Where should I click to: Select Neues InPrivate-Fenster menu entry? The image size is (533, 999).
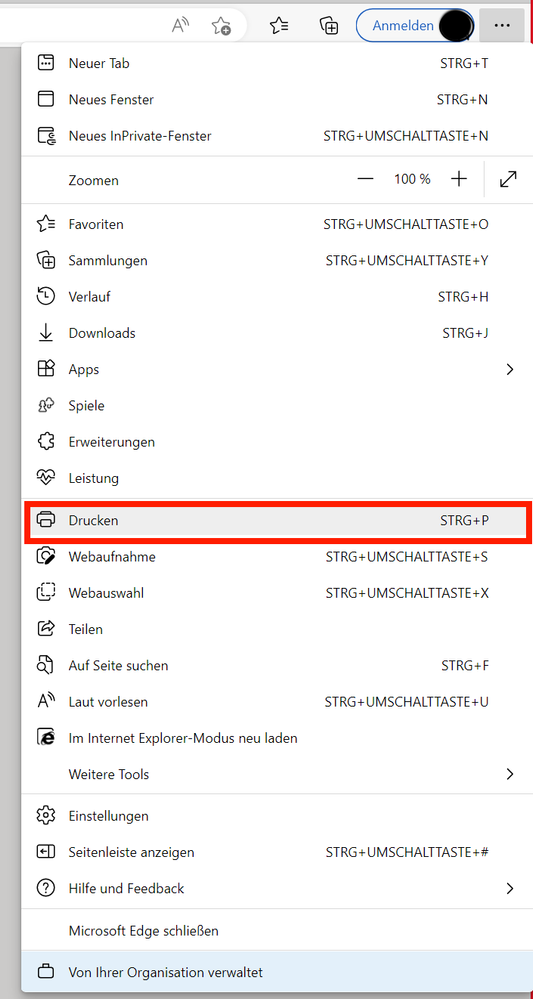click(277, 136)
